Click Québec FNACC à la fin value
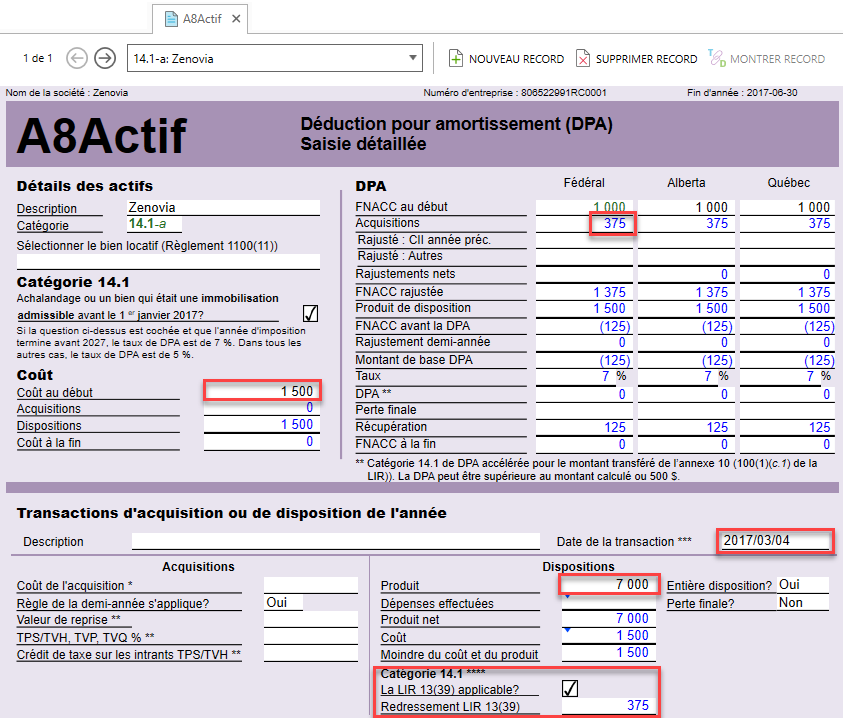Image resolution: width=843 pixels, height=718 pixels. tap(788, 444)
